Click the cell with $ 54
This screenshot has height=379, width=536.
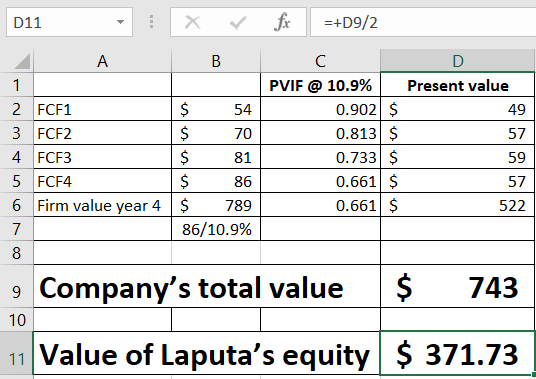(x=216, y=109)
